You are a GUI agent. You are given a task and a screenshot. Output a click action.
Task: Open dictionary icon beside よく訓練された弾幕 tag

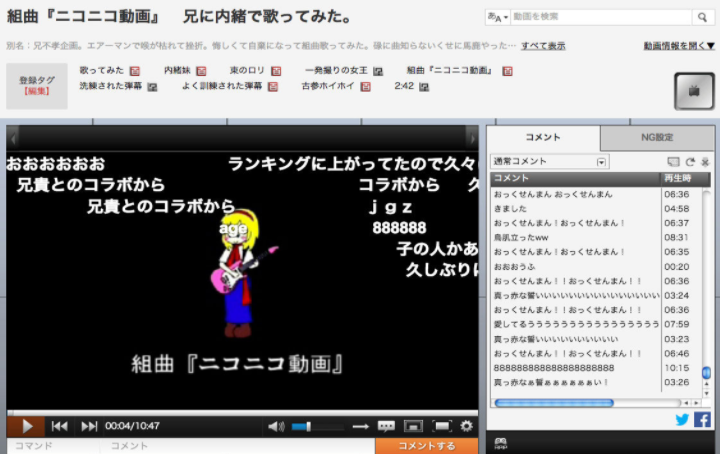coord(273,86)
